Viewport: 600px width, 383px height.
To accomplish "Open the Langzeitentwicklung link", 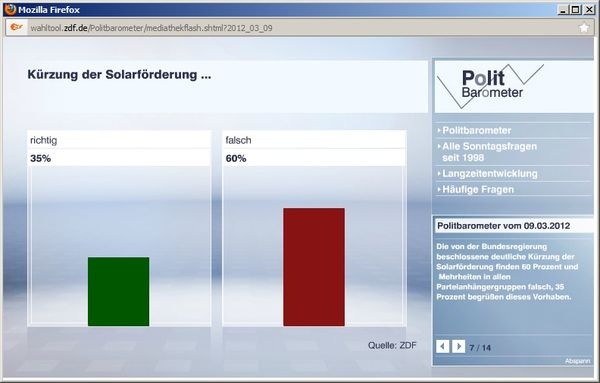I will (489, 174).
